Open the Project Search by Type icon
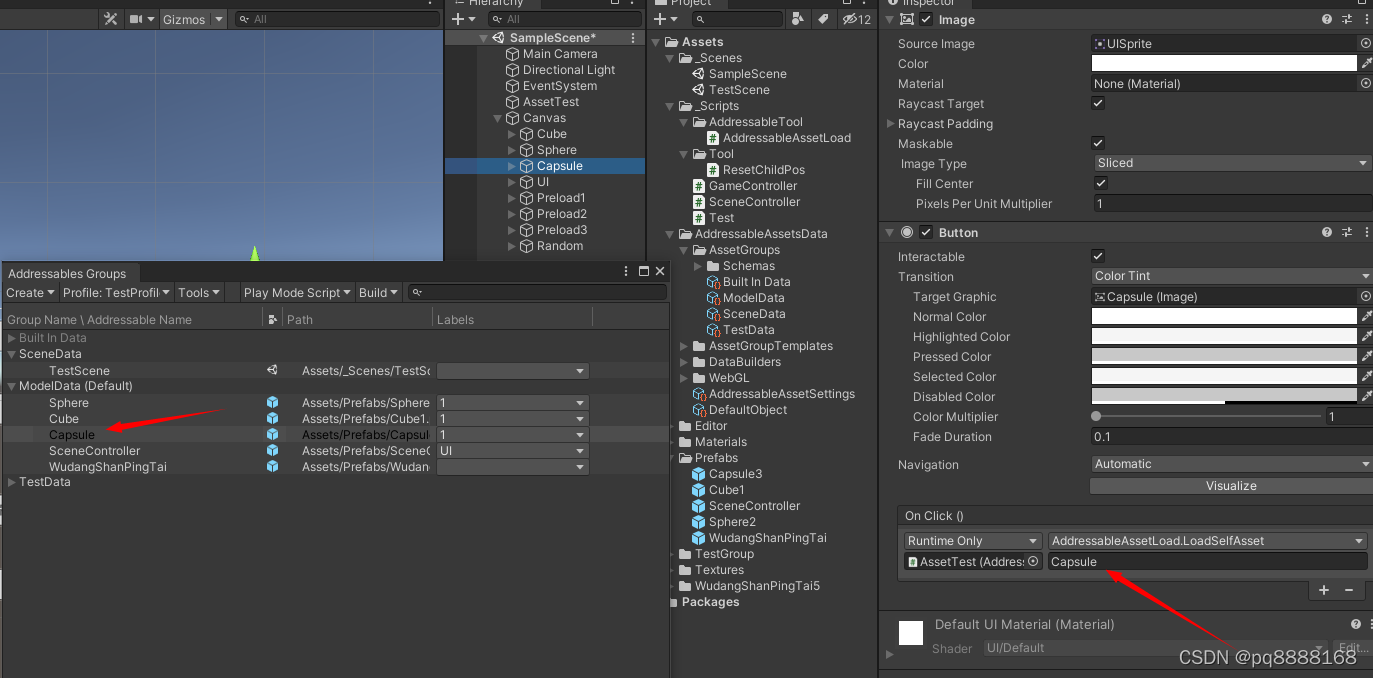 pos(798,19)
